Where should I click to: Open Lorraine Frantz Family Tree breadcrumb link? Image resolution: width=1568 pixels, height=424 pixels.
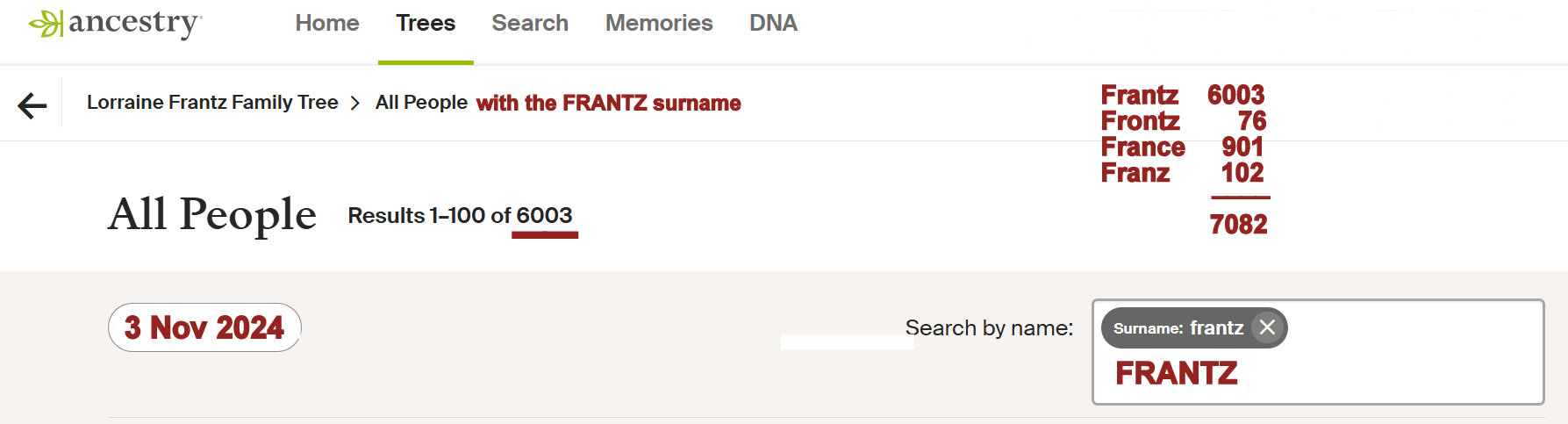pos(212,103)
